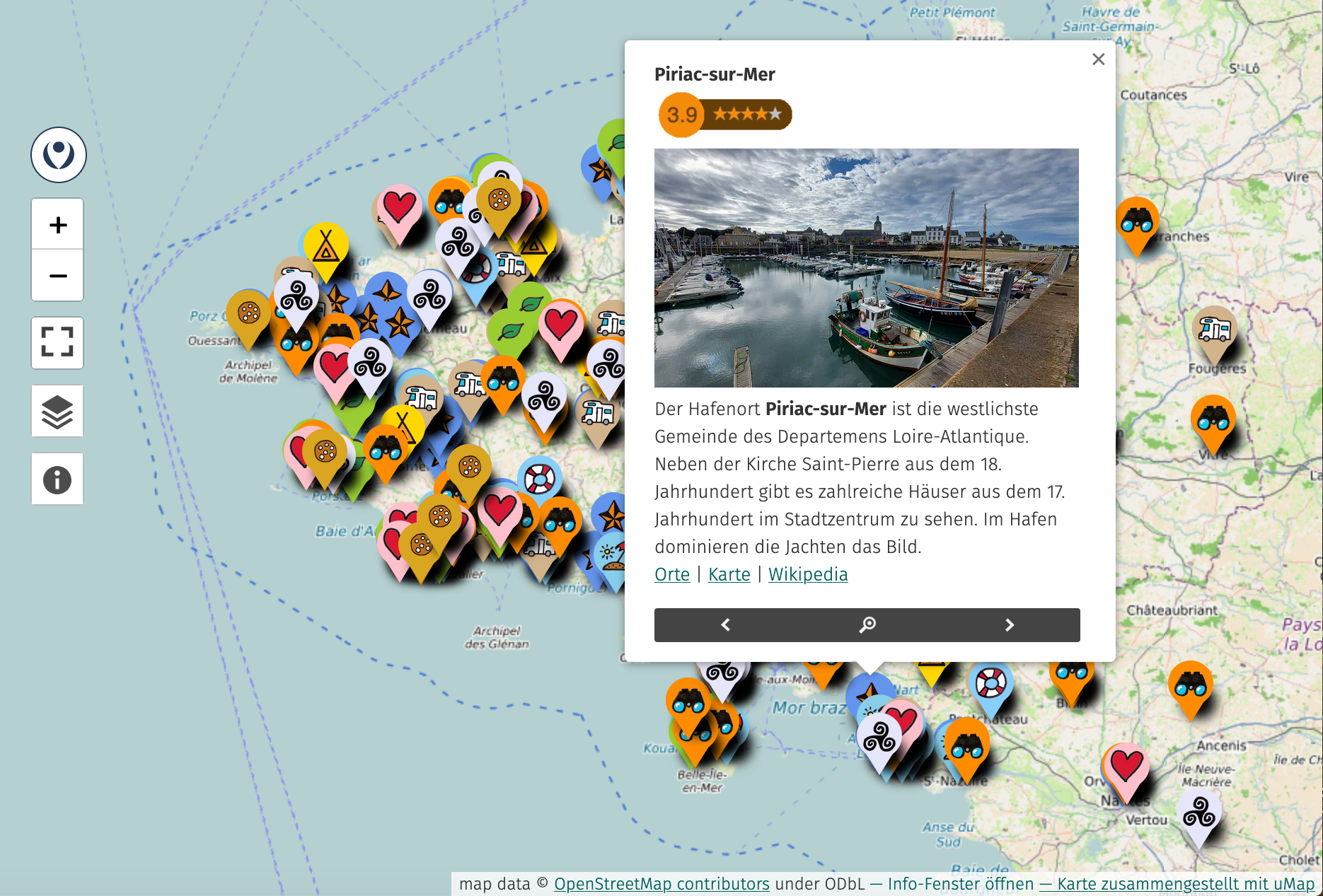Toggle fullscreen map view
The image size is (1323, 896).
point(57,343)
